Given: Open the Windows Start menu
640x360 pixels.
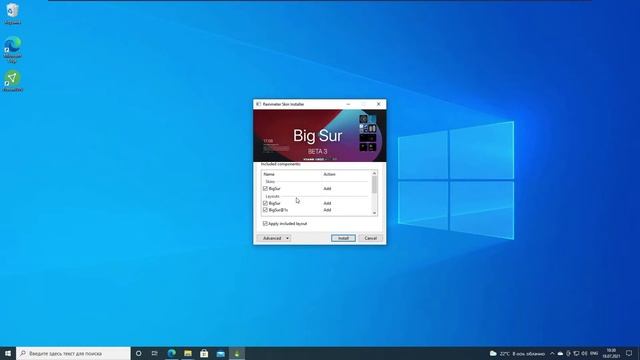Looking at the screenshot, I should click(8, 353).
